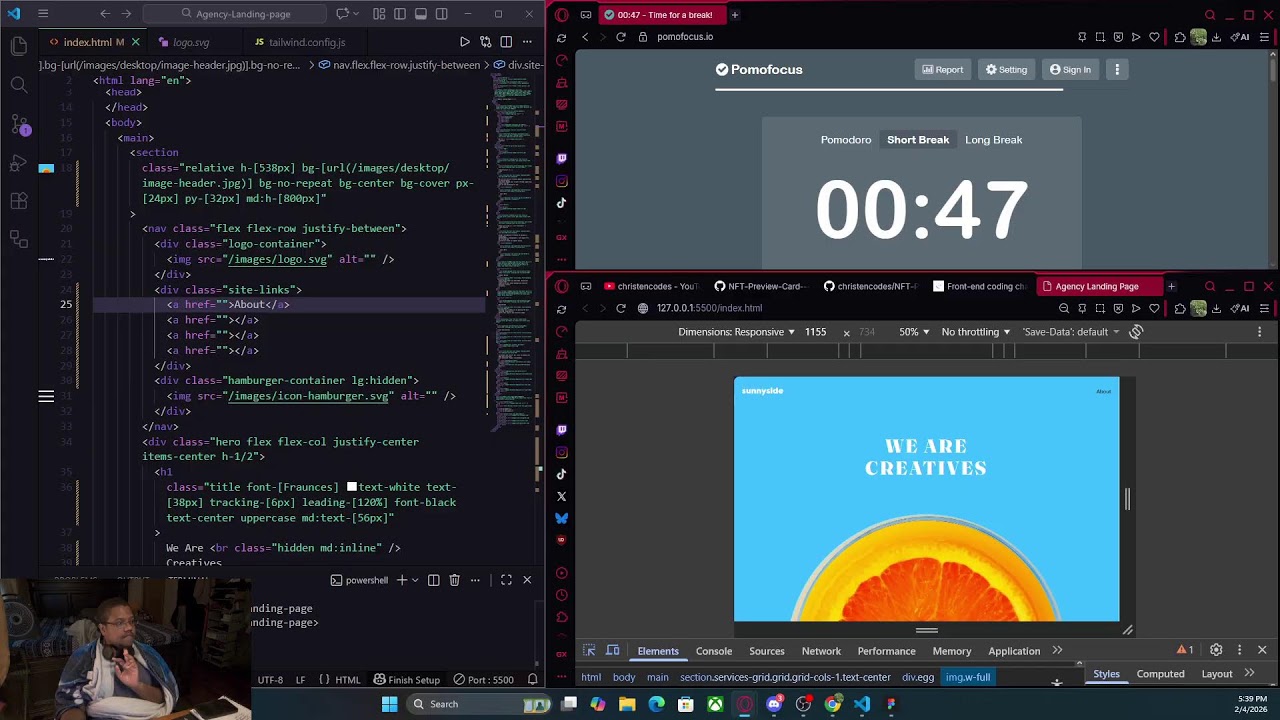The image size is (1280, 720).
Task: Open nav.flex.flex-row breadcrumb in editor
Action: click(406, 65)
